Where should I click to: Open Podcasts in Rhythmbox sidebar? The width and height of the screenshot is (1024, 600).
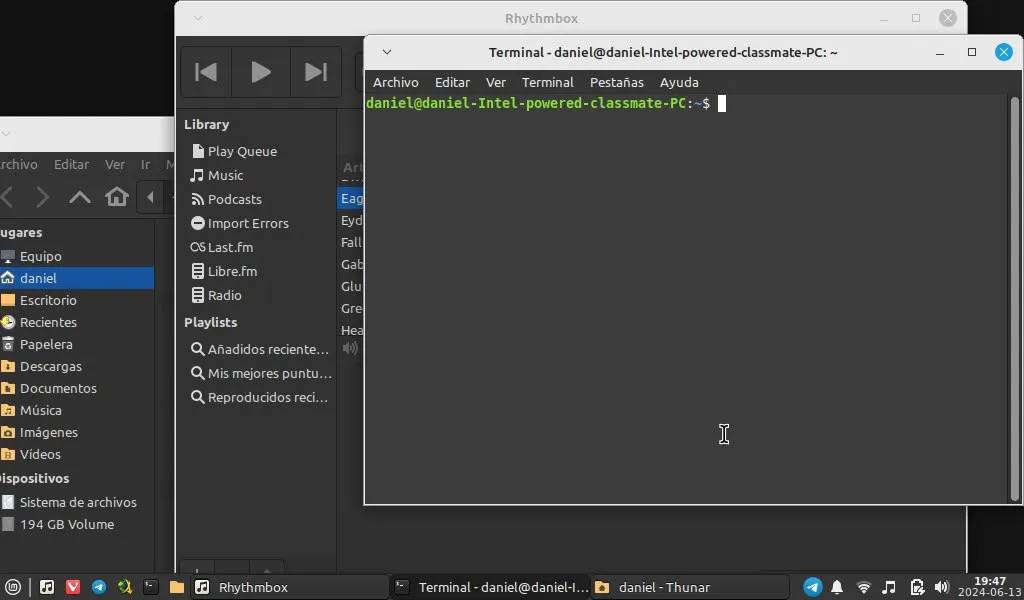click(234, 200)
